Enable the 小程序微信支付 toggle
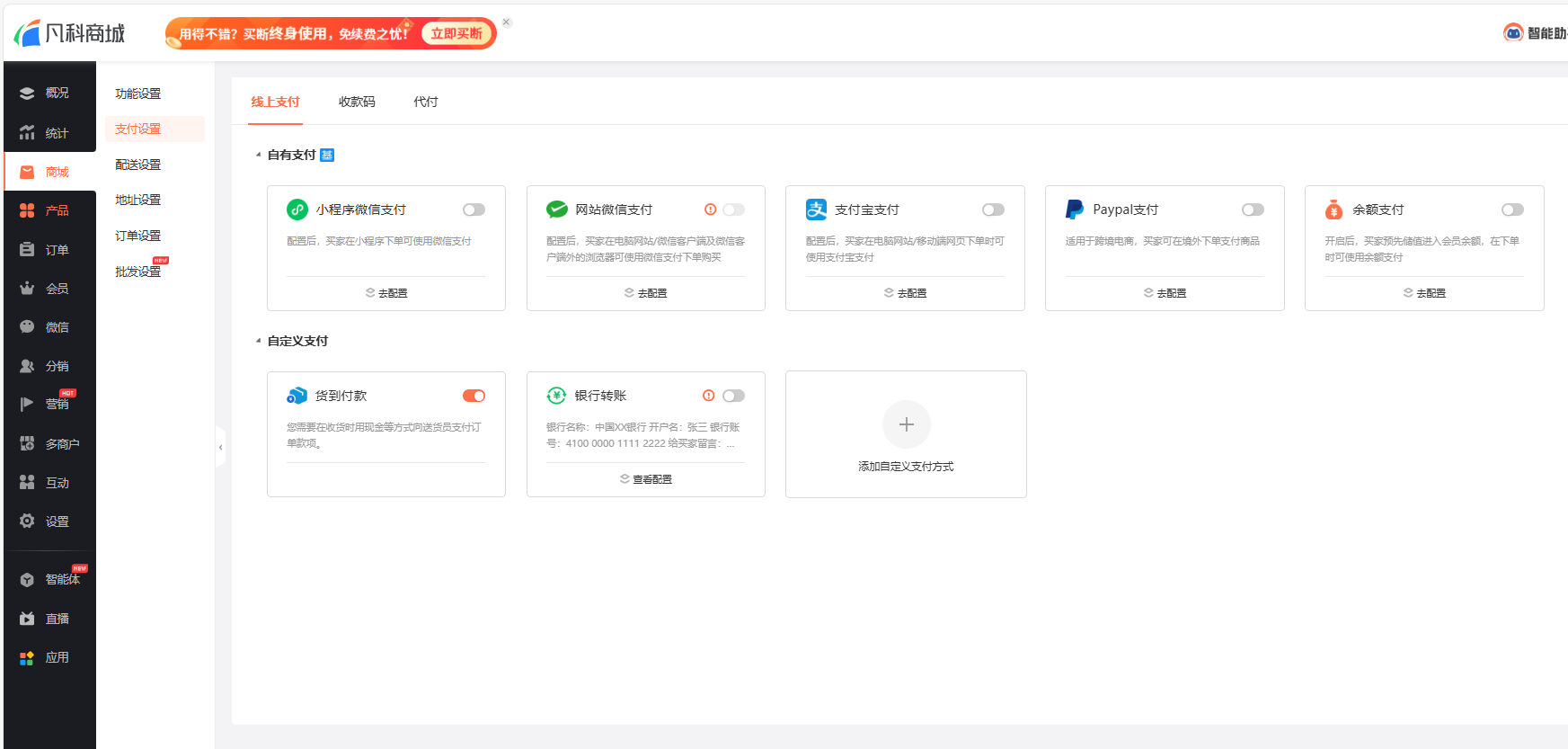Image resolution: width=1568 pixels, height=749 pixels. click(474, 210)
